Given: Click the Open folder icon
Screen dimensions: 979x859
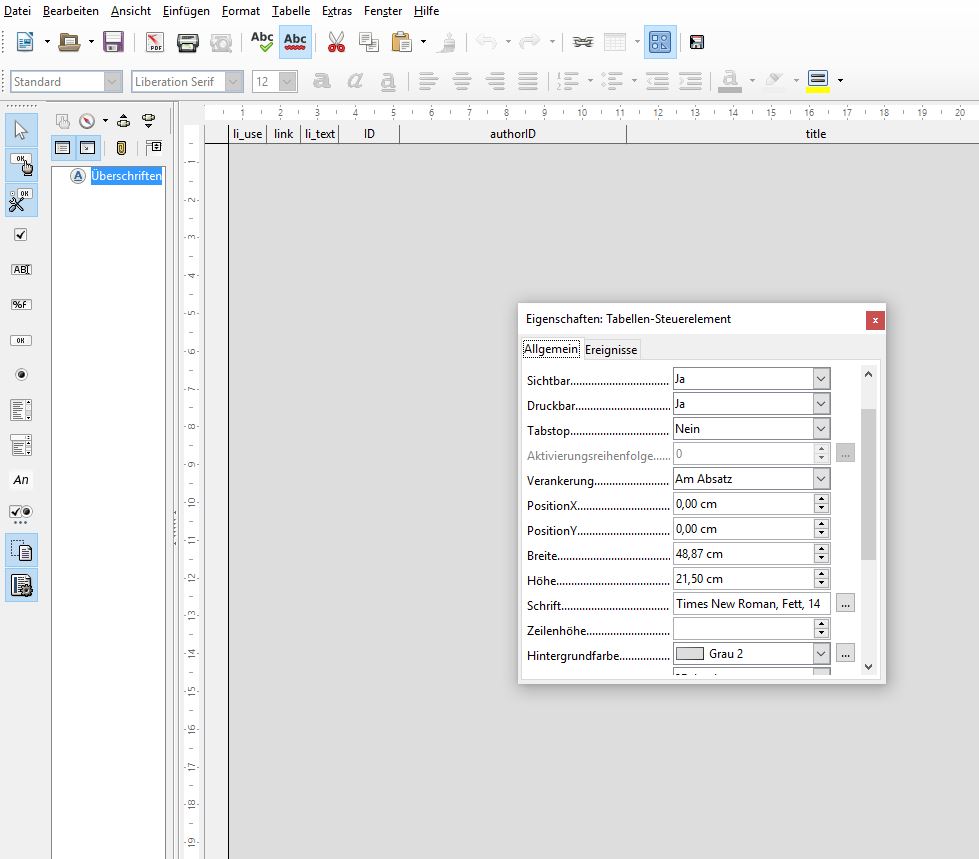Looking at the screenshot, I should tap(69, 42).
